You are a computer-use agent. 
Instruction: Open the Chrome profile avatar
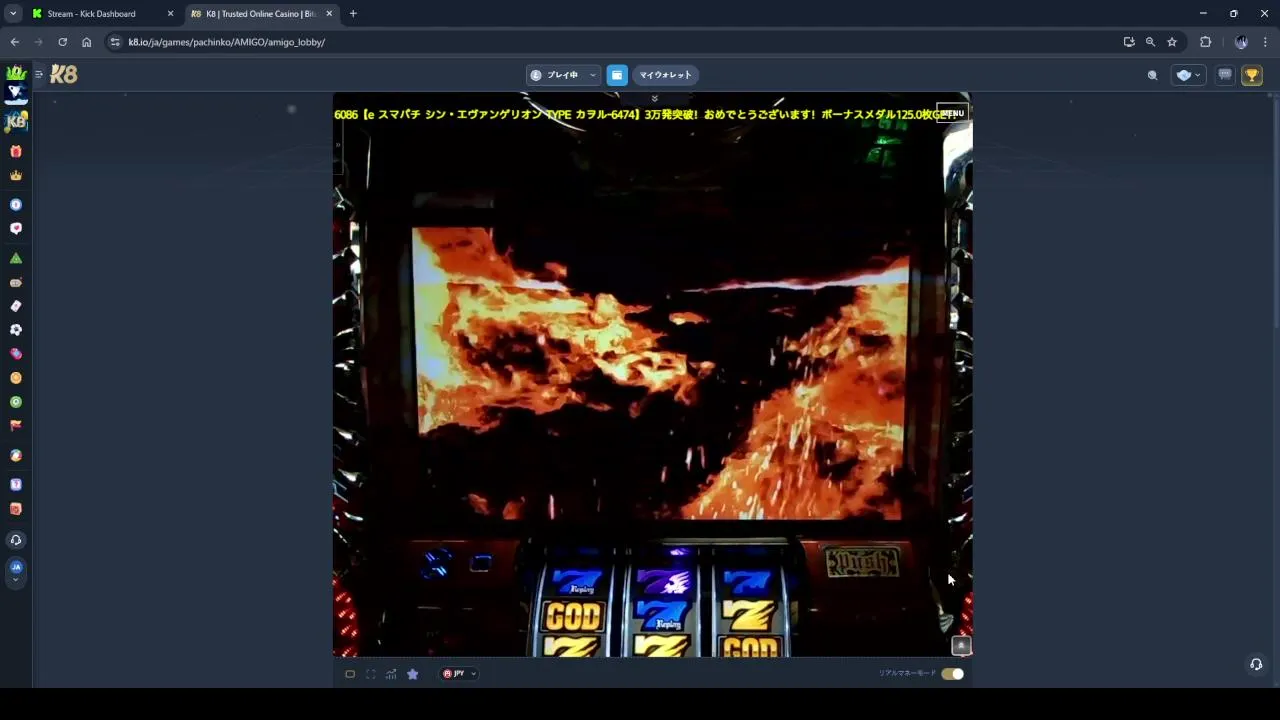pos(1241,42)
